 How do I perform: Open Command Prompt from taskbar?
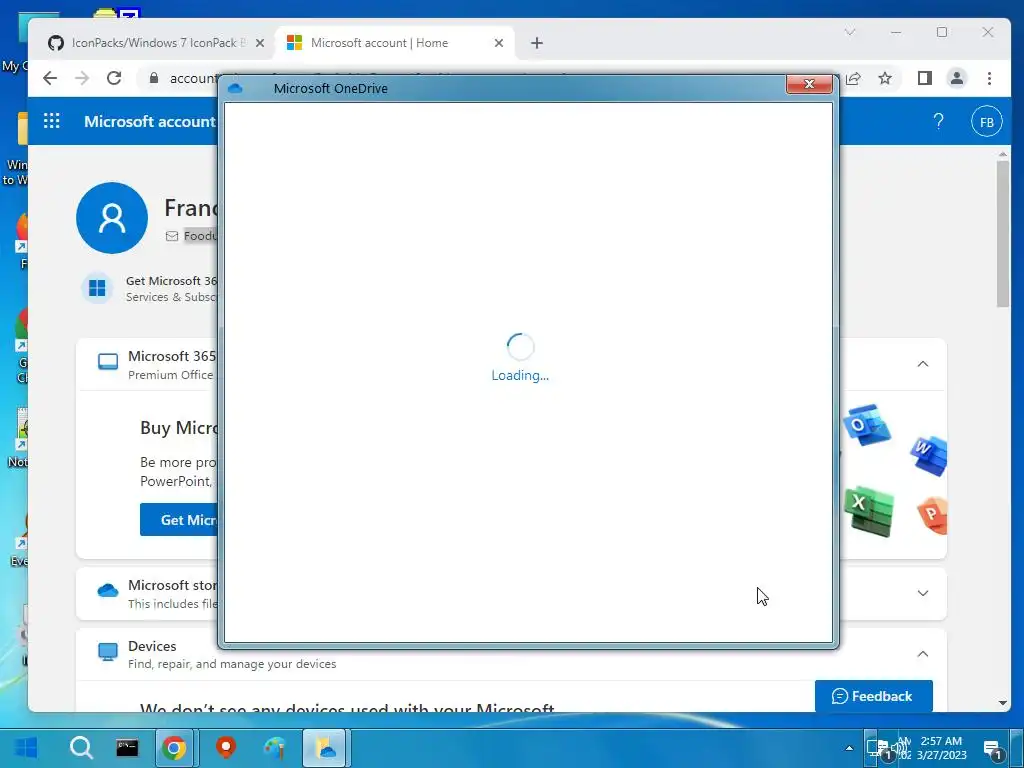tap(127, 748)
